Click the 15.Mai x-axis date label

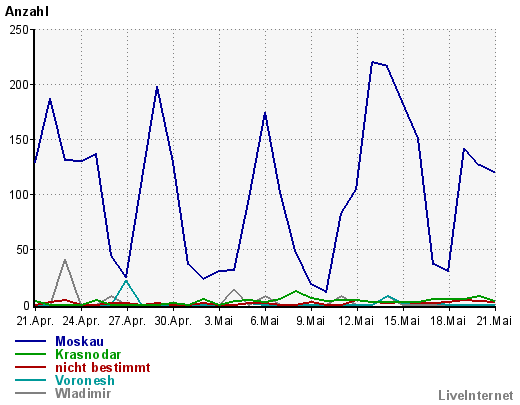pos(402,321)
